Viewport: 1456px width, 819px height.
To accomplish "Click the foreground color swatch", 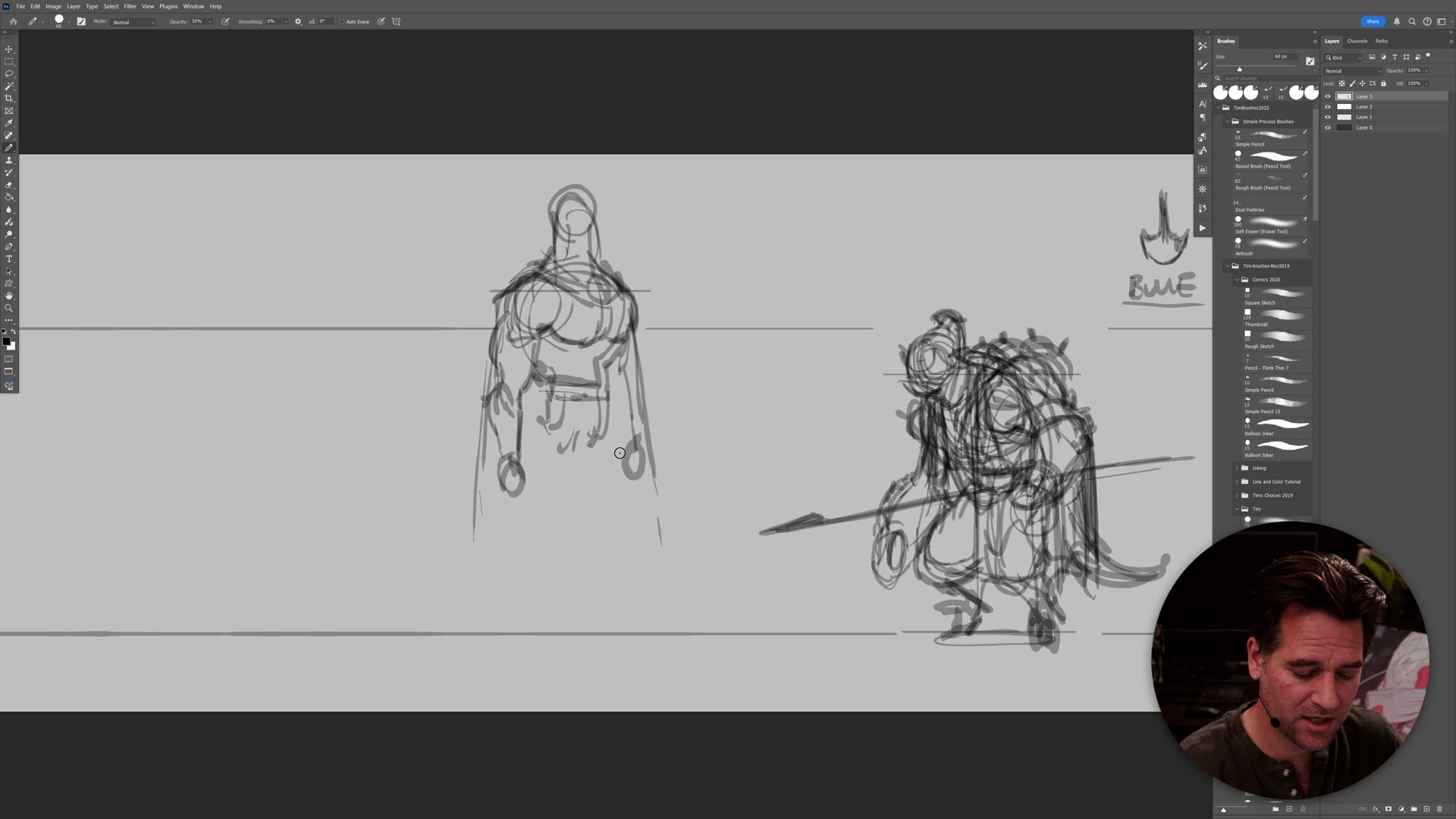I will tap(6, 341).
